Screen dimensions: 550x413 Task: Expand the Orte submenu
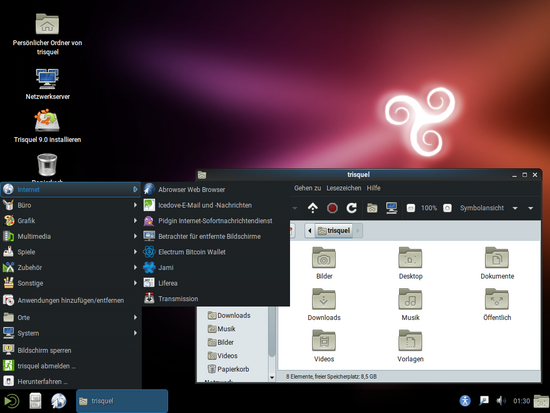pyautogui.click(x=71, y=318)
